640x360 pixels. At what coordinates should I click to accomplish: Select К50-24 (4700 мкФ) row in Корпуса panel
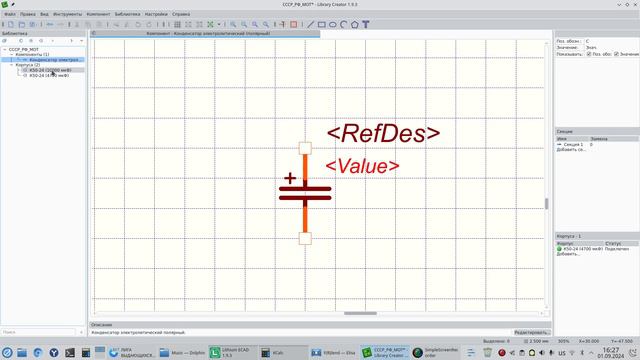(597, 249)
